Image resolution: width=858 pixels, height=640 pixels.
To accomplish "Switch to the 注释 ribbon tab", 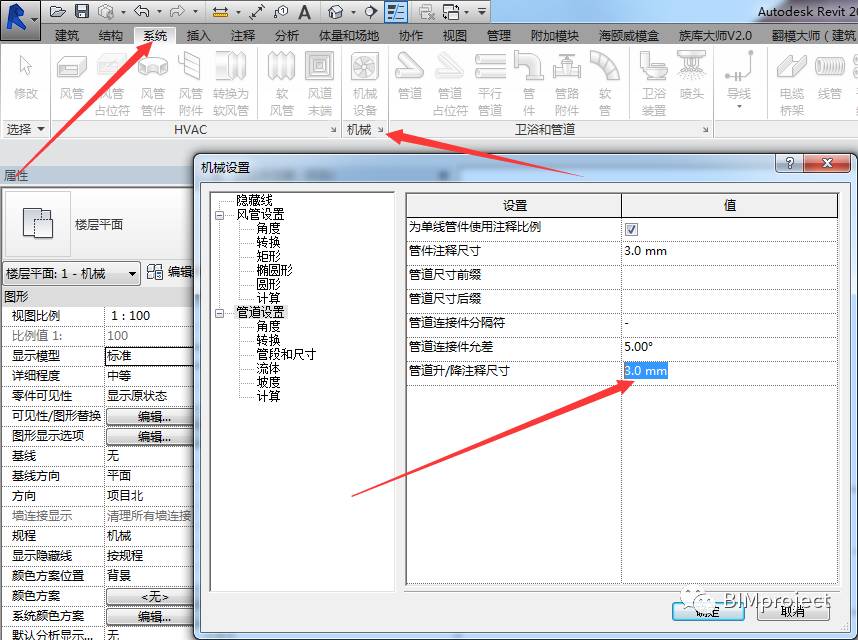I will pos(242,36).
